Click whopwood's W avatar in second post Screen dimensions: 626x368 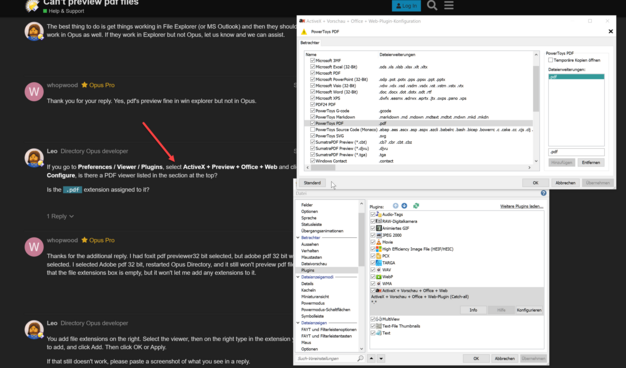pyautogui.click(x=34, y=92)
